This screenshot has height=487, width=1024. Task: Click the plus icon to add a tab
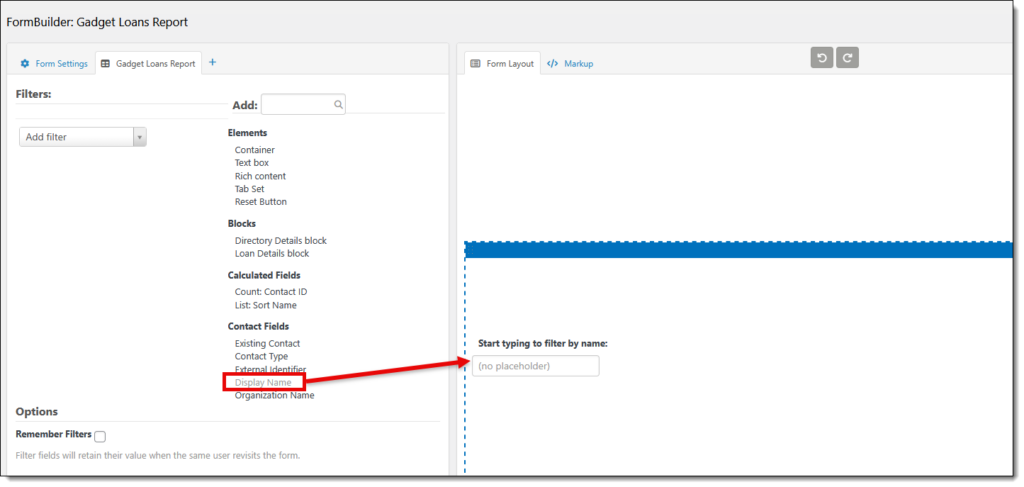212,63
